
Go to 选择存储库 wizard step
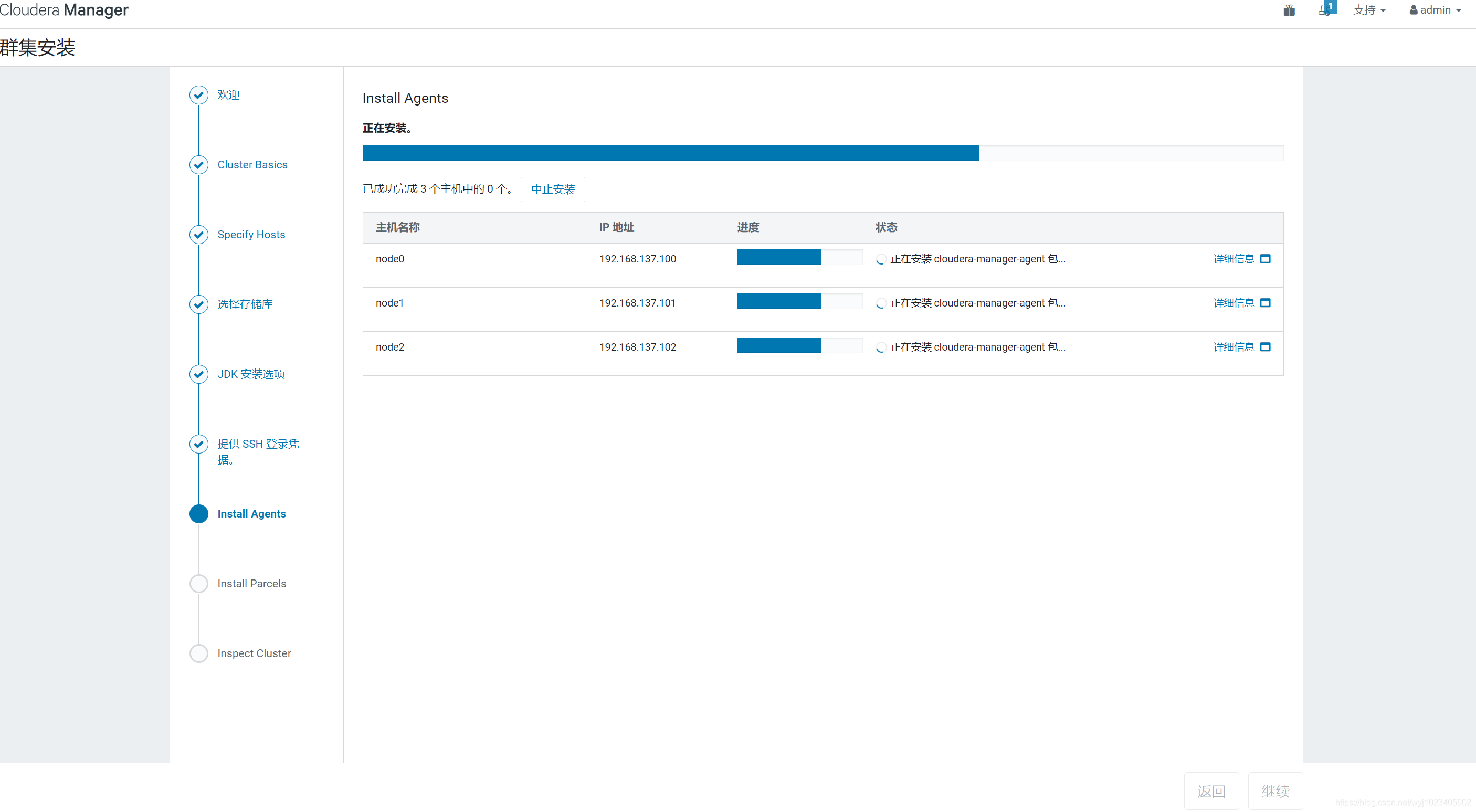pyautogui.click(x=245, y=305)
